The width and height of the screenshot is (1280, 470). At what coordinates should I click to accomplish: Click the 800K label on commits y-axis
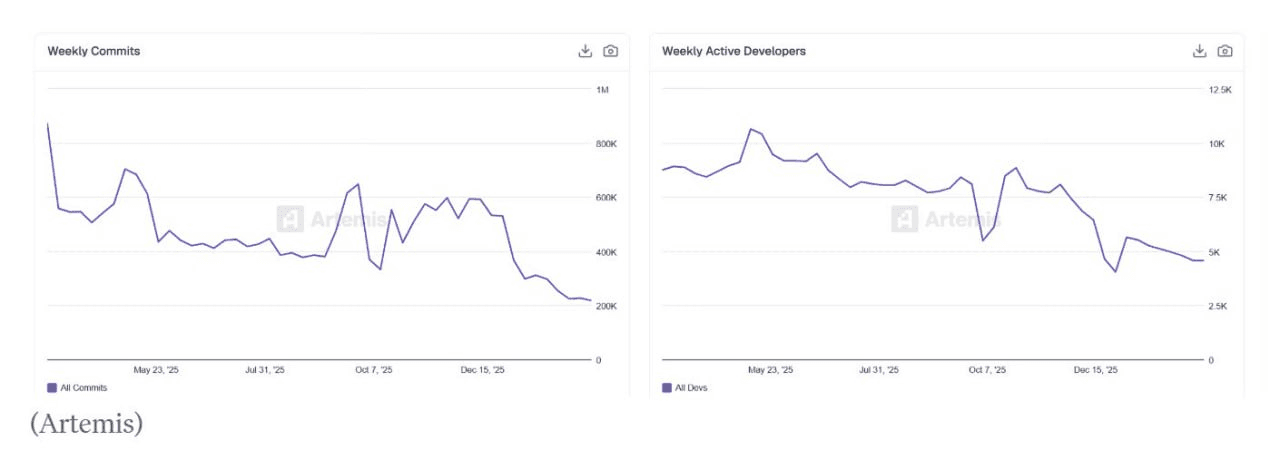[606, 144]
